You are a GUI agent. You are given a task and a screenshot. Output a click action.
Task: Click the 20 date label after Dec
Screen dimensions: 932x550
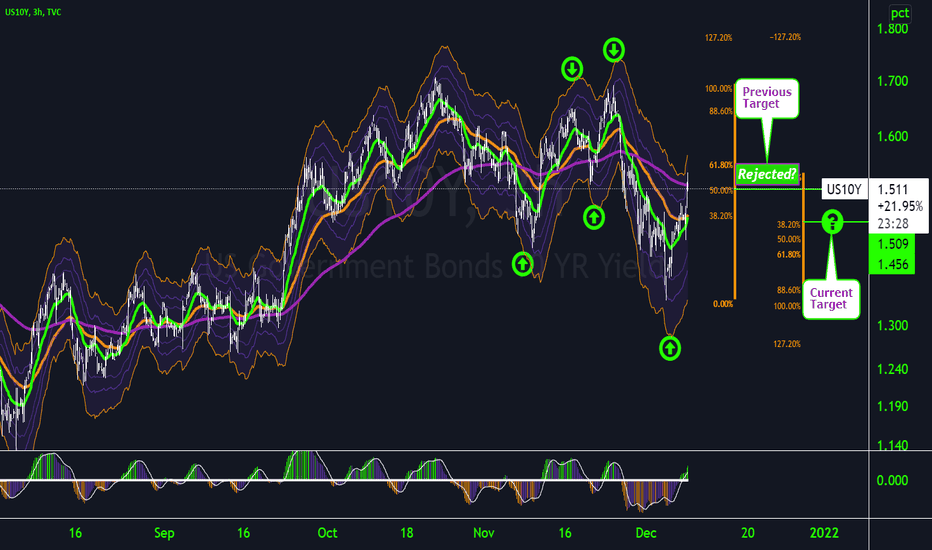pyautogui.click(x=748, y=533)
